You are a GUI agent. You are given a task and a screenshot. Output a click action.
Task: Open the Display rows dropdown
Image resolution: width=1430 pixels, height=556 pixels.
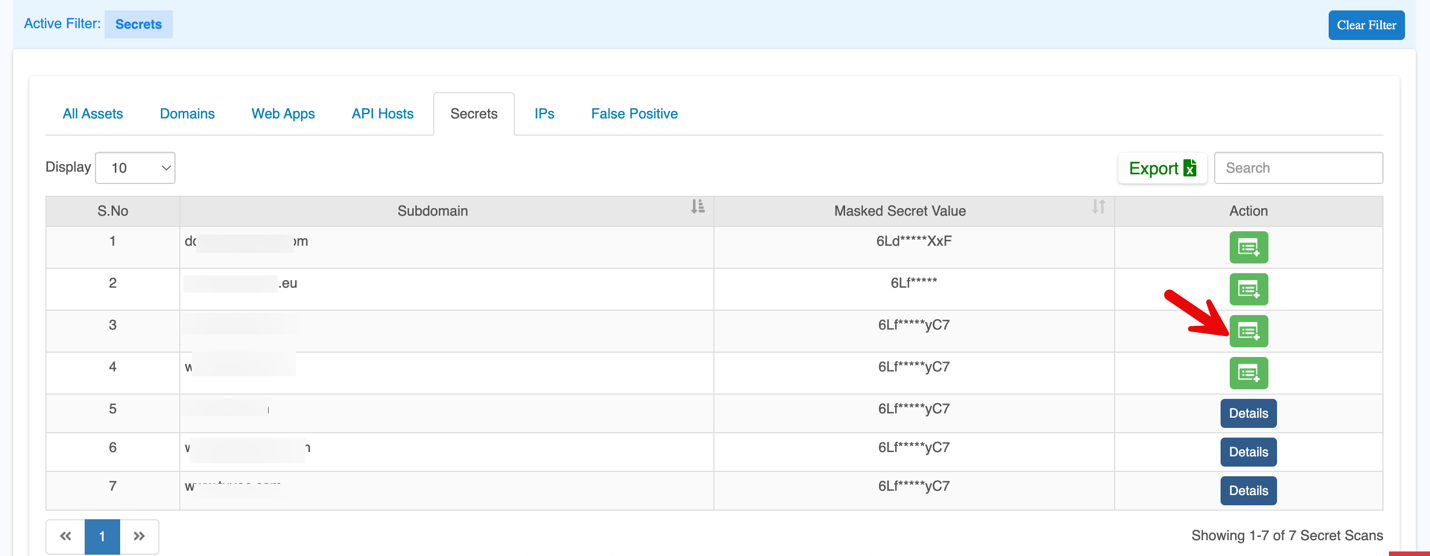coord(135,168)
